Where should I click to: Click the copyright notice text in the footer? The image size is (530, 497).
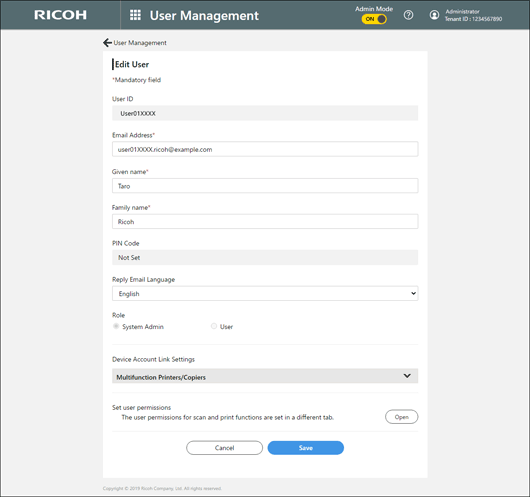[162, 488]
